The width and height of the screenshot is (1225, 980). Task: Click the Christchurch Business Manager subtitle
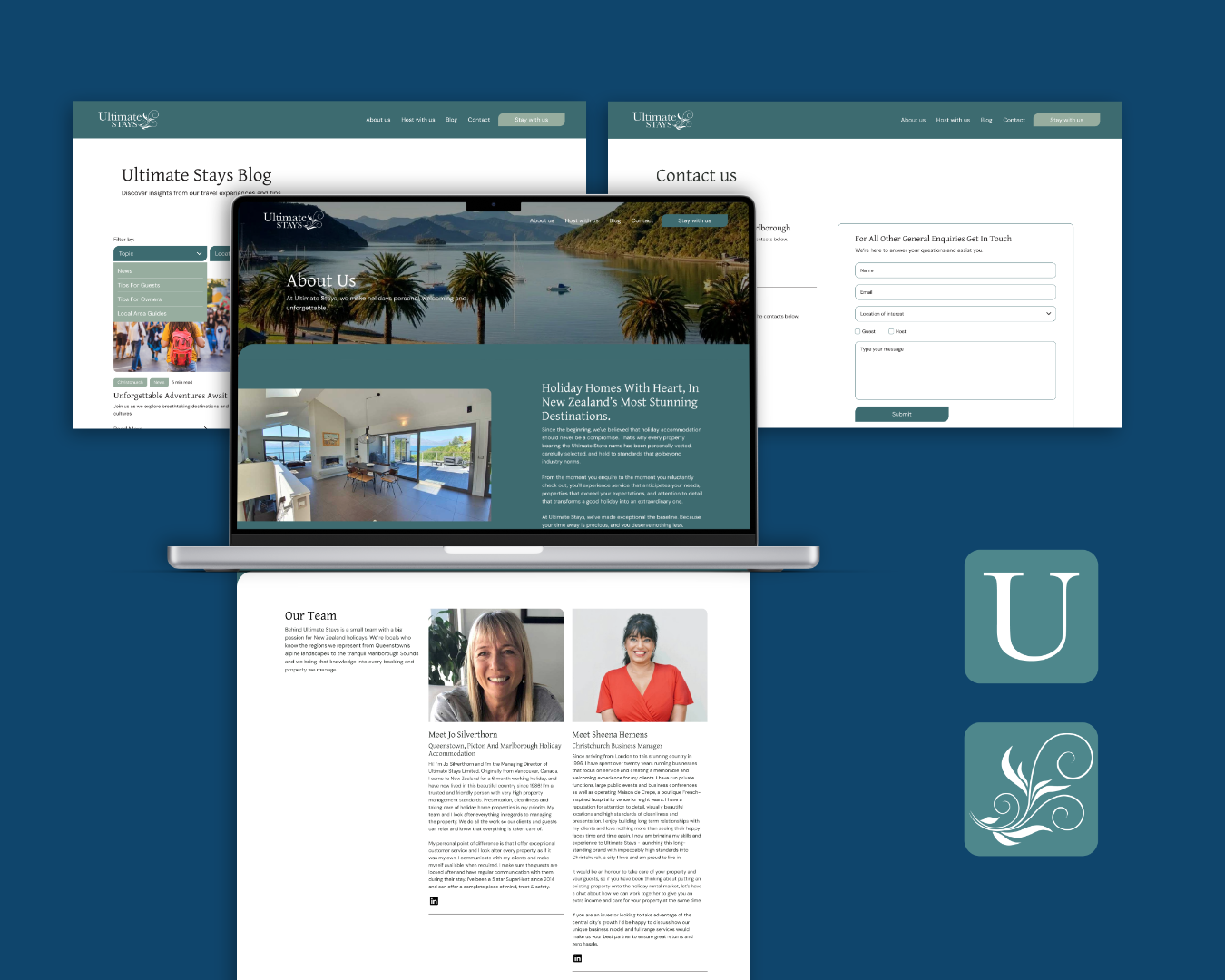[617, 746]
